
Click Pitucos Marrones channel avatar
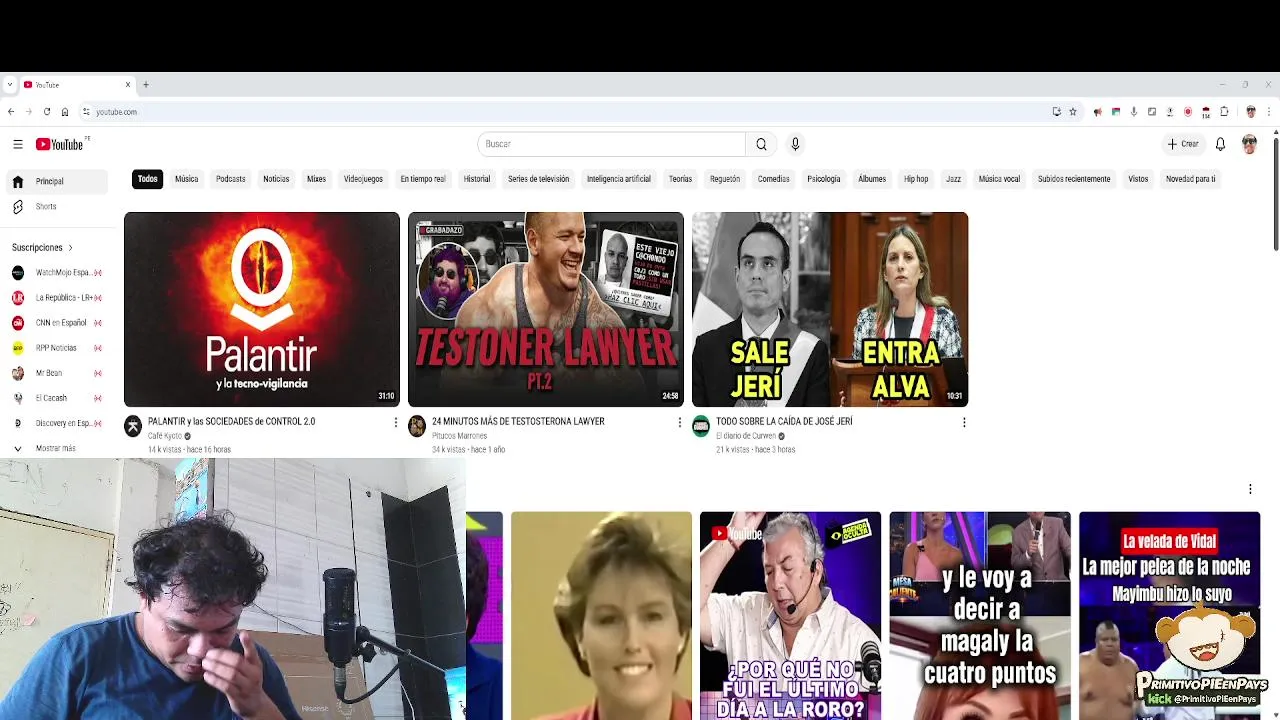coord(417,427)
